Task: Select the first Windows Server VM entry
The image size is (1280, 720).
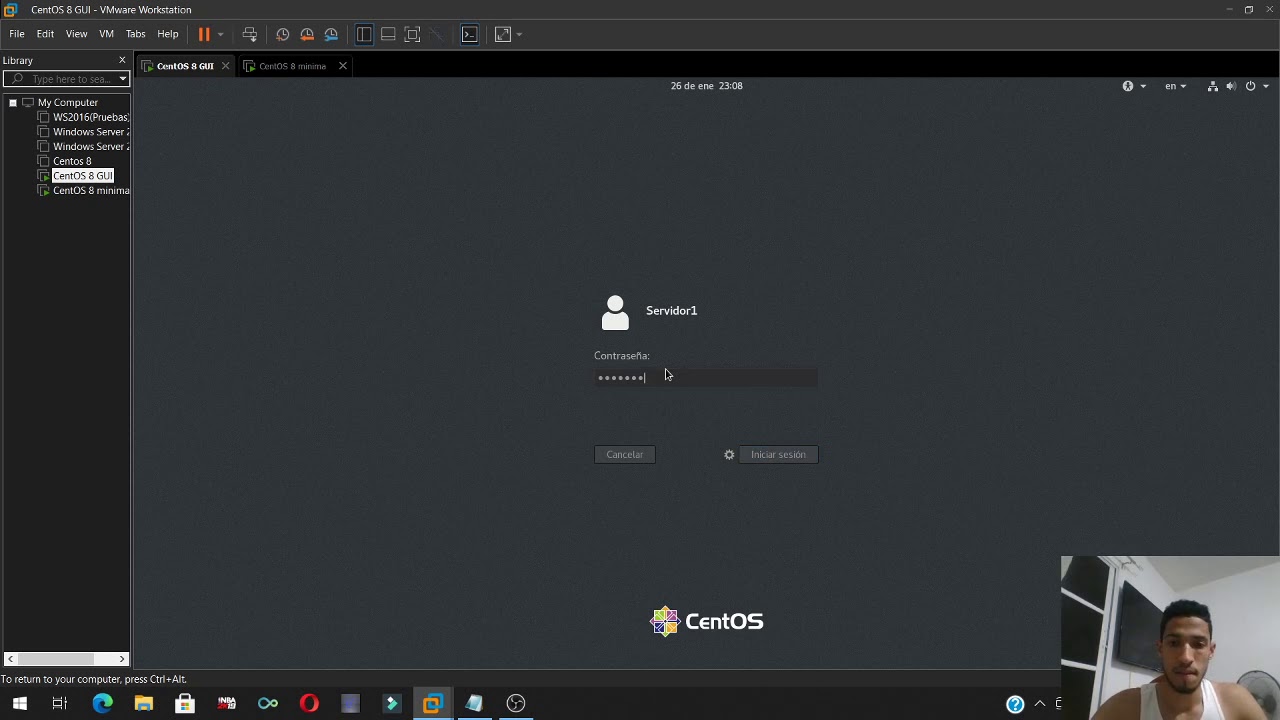Action: pyautogui.click(x=90, y=132)
